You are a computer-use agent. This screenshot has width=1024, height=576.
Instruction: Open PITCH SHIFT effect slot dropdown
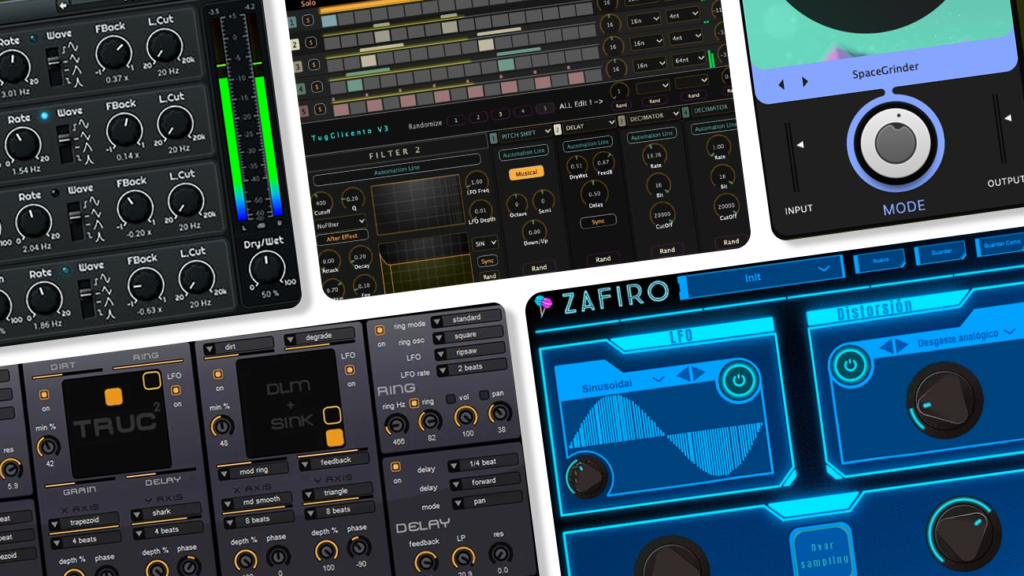[x=525, y=135]
